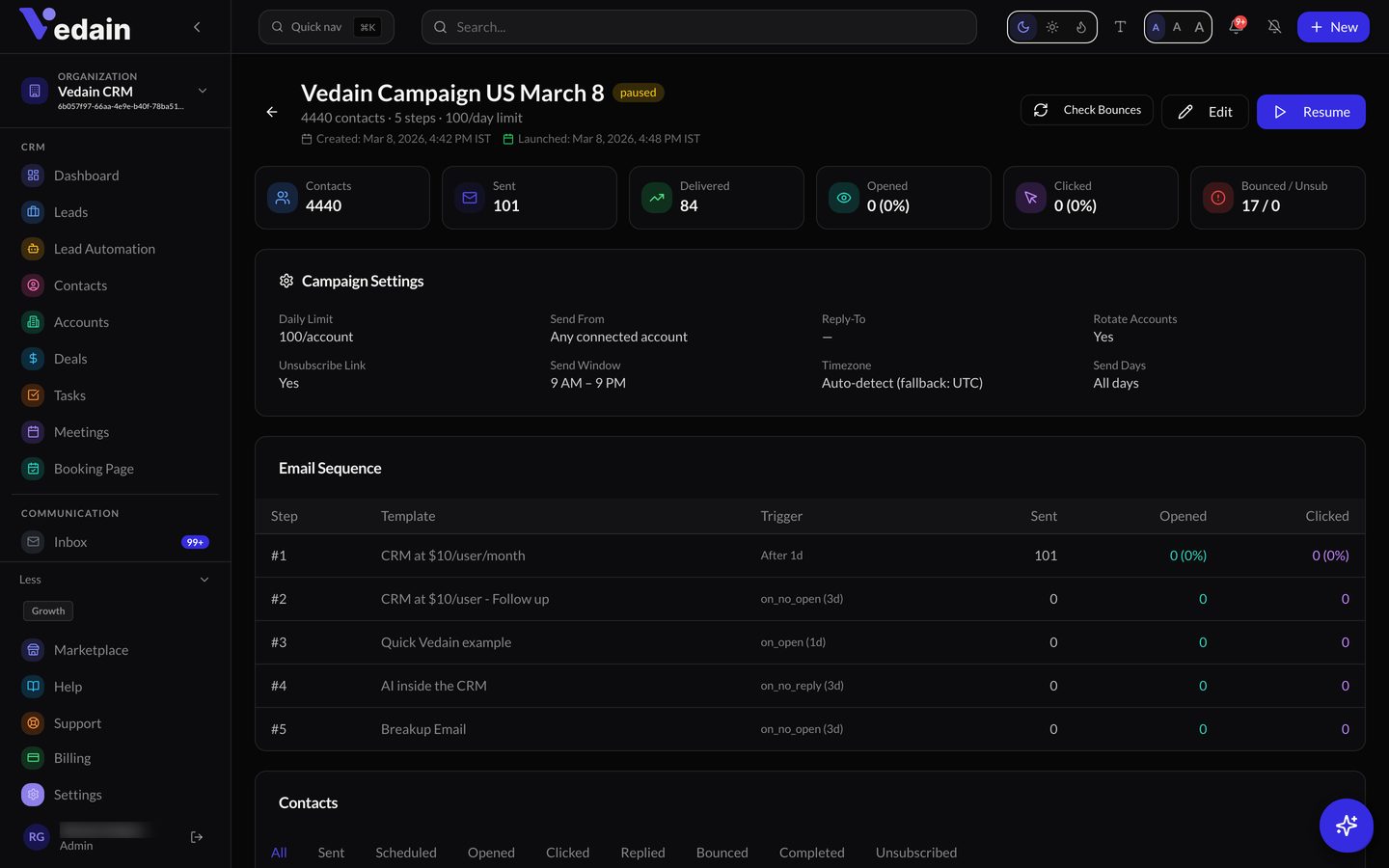Click the Sent 101 stat card
This screenshot has width=1389, height=868.
(530, 198)
